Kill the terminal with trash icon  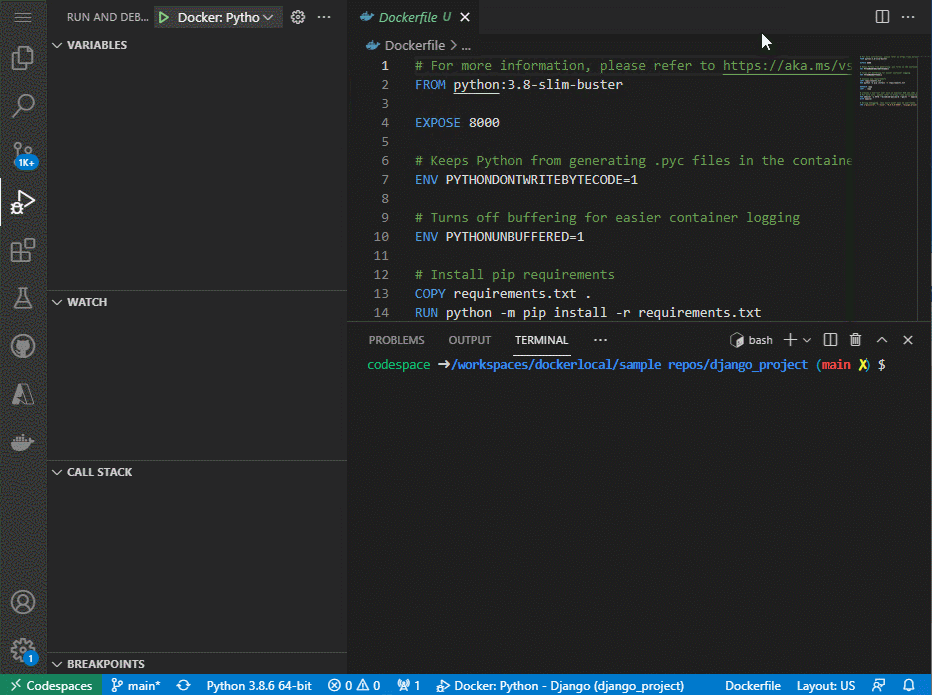(855, 339)
